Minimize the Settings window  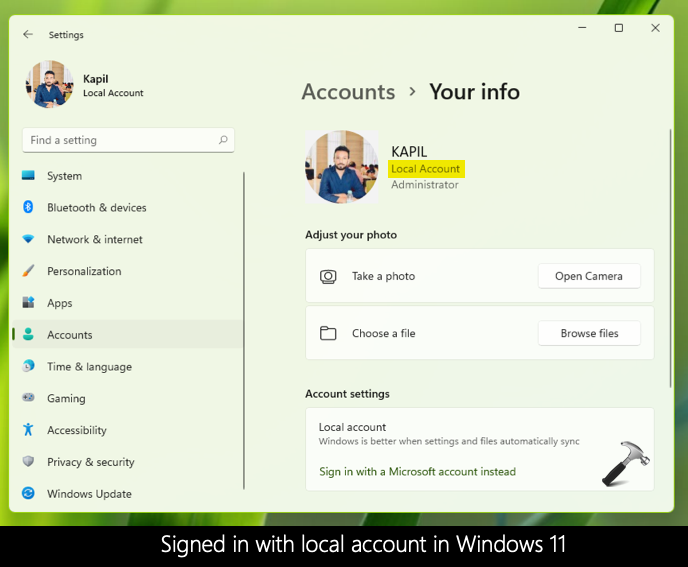(x=582, y=28)
